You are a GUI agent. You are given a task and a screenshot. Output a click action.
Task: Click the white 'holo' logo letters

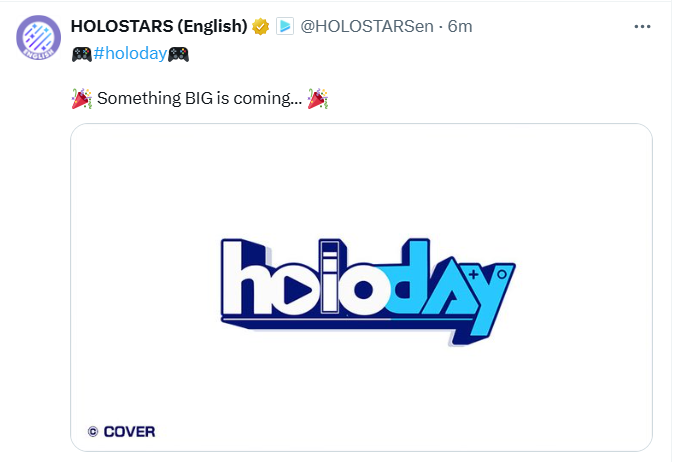(x=305, y=278)
